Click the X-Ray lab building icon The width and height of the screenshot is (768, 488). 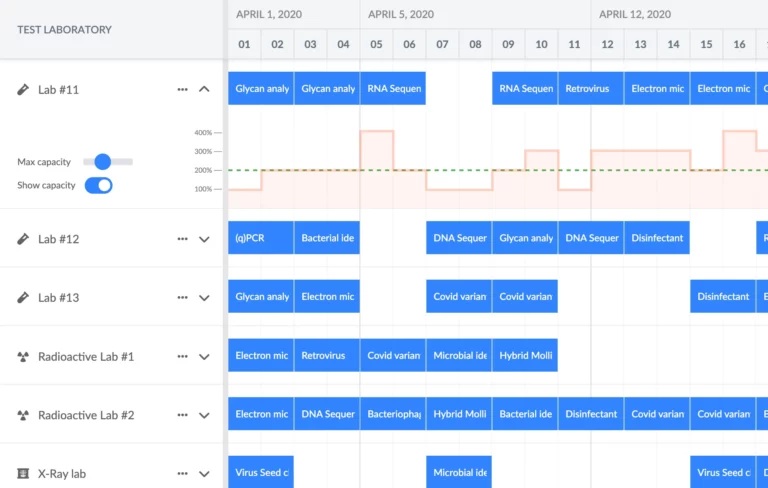coord(23,473)
